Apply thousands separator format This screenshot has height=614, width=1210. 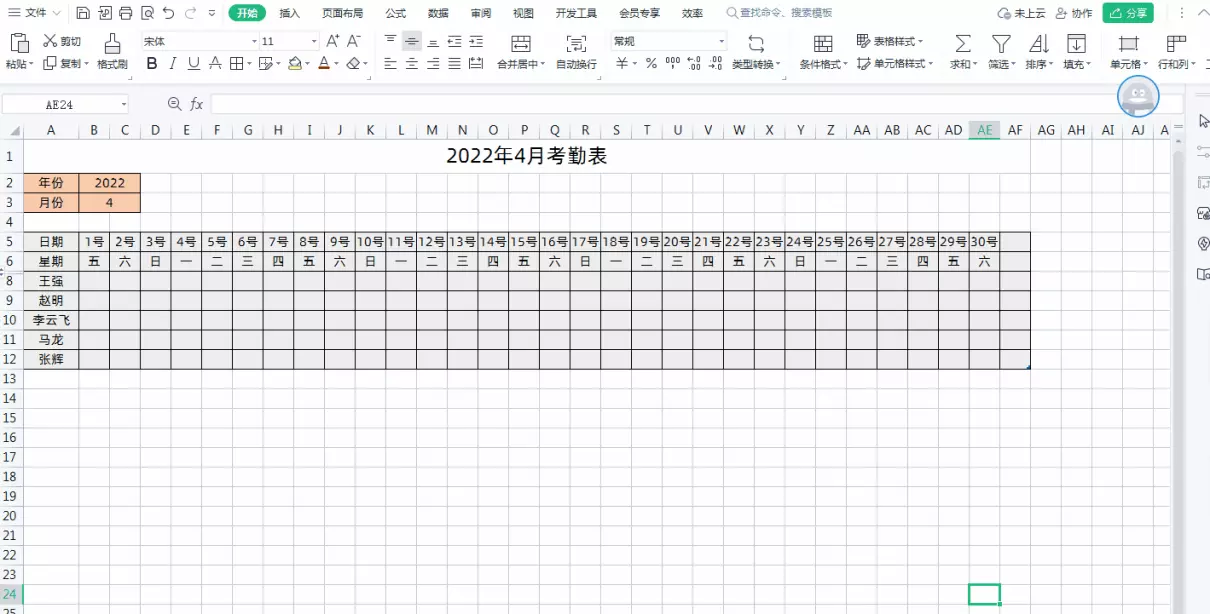coord(672,63)
